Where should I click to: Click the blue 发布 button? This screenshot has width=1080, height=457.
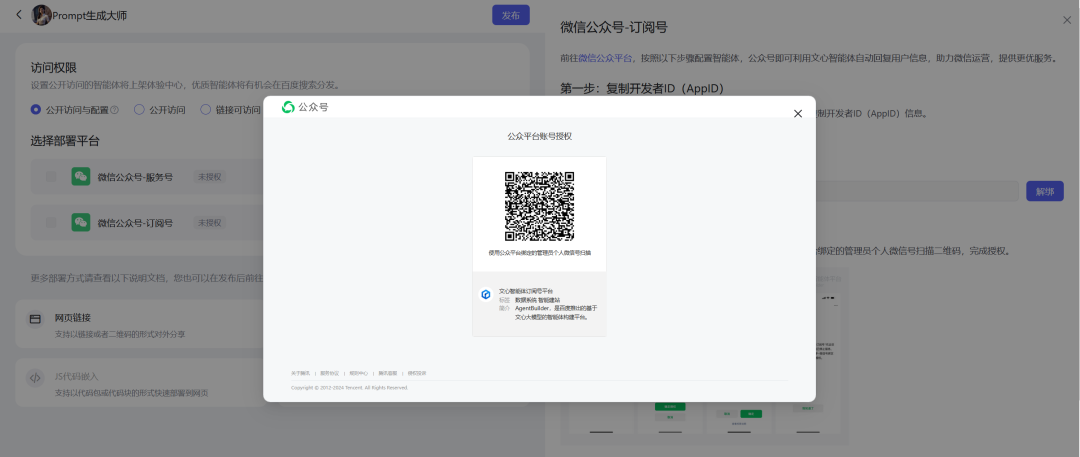[510, 15]
